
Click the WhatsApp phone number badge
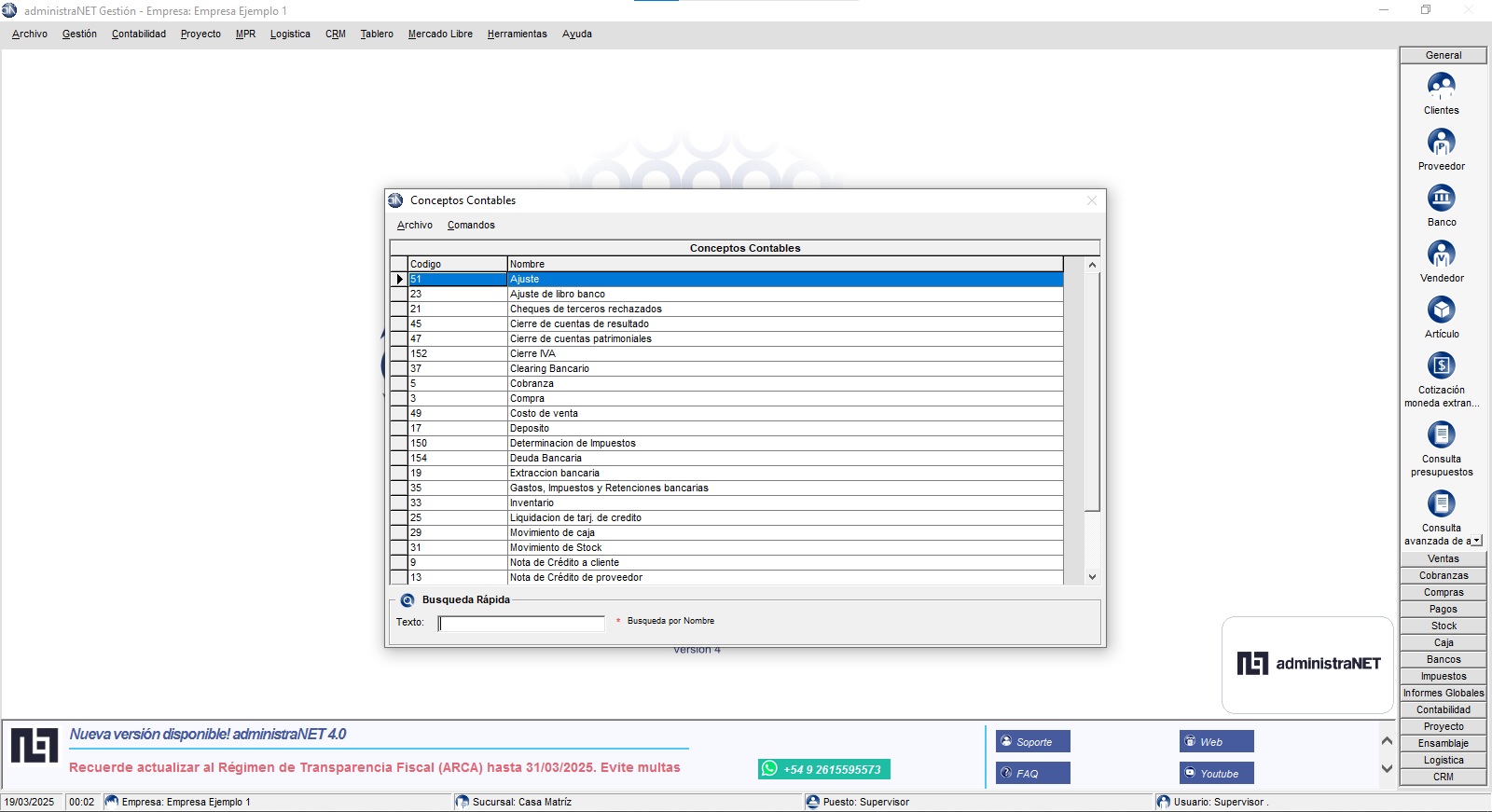pos(824,769)
